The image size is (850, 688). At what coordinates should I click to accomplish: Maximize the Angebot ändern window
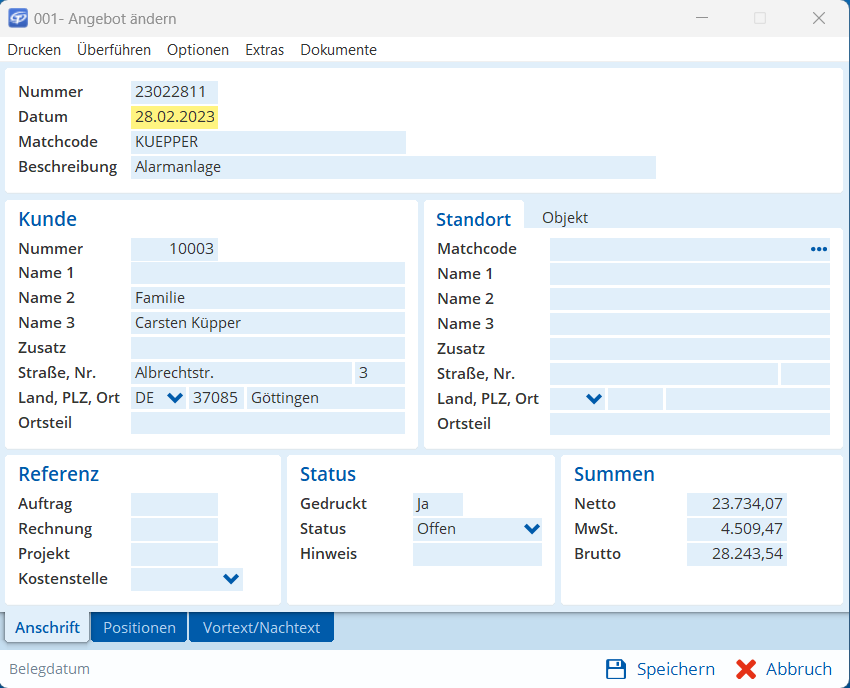[760, 19]
